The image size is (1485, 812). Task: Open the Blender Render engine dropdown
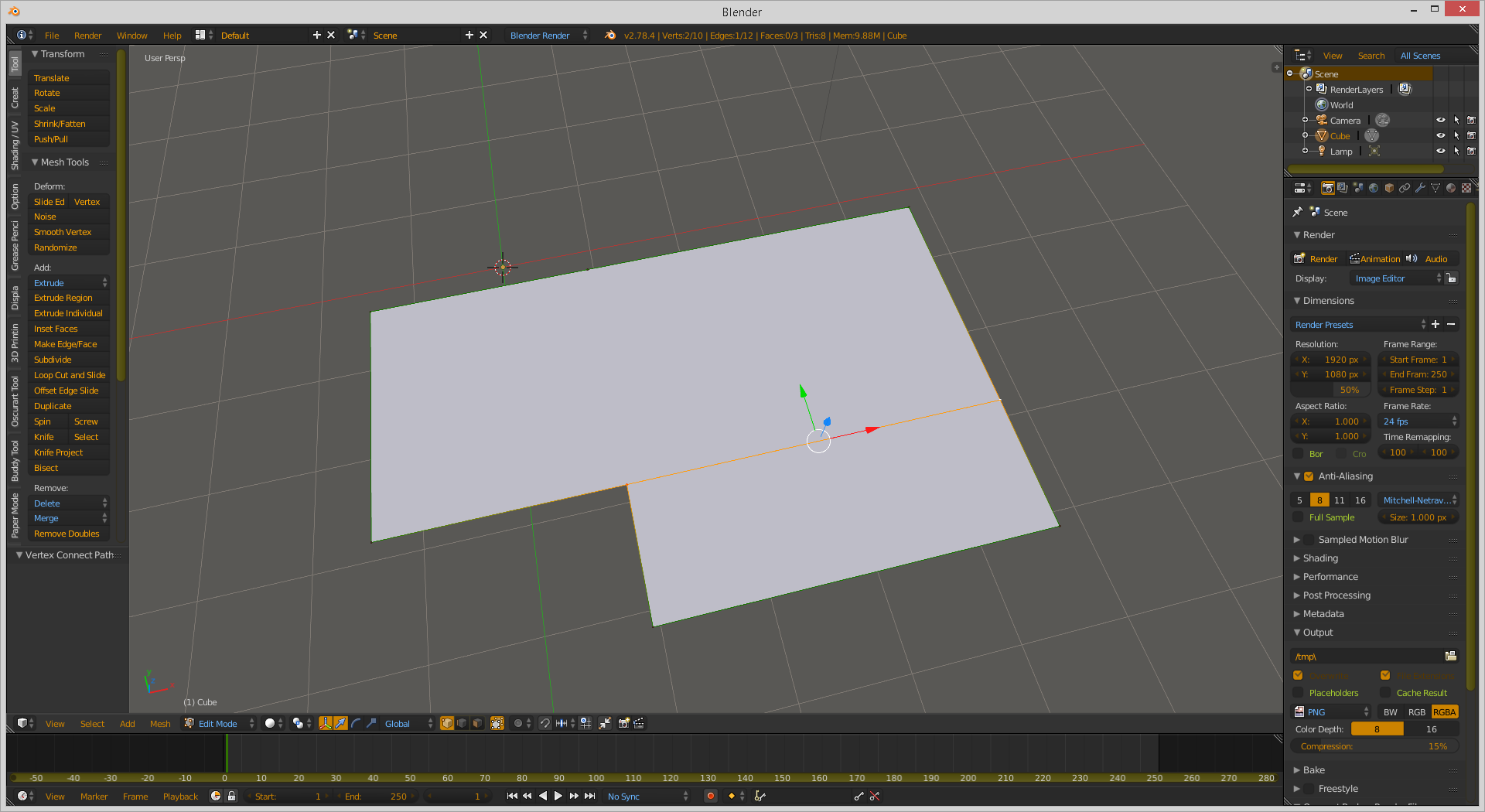click(x=548, y=35)
